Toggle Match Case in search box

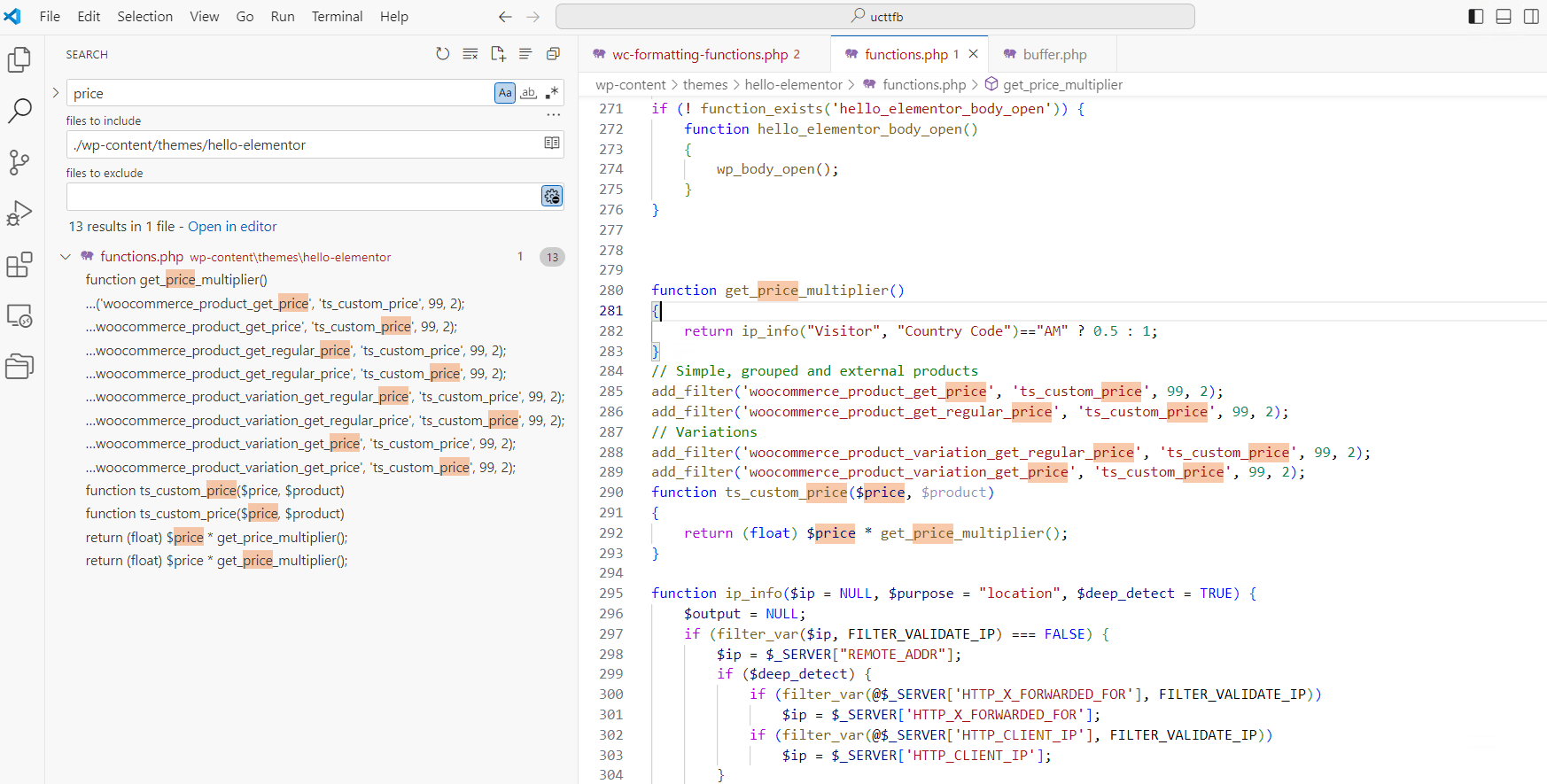point(505,93)
